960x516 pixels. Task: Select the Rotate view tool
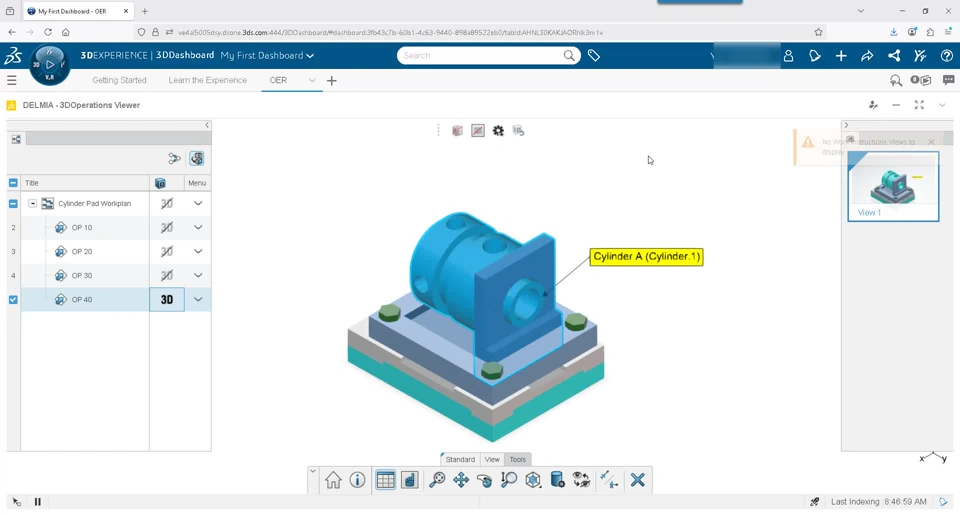pos(484,480)
